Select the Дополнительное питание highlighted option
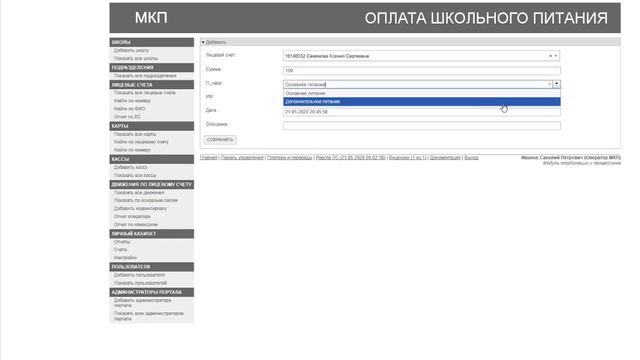This screenshot has width=640, height=360. (x=422, y=101)
